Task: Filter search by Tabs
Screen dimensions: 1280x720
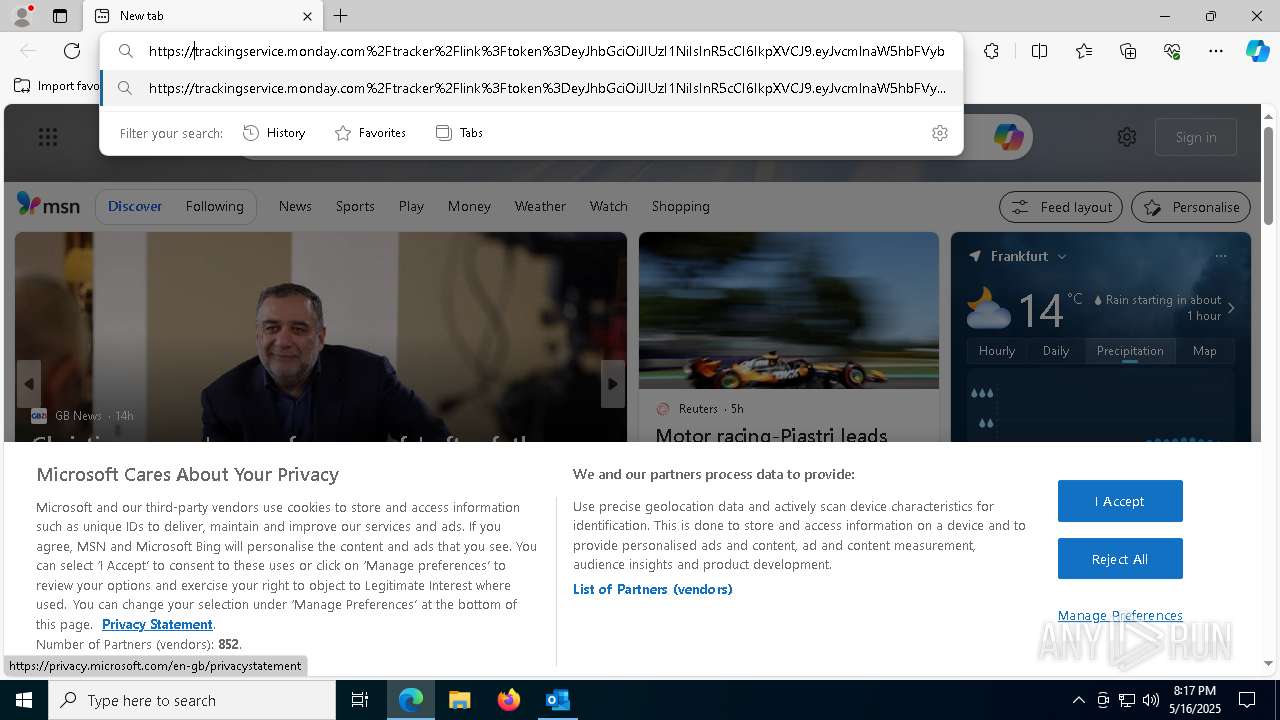Action: point(460,133)
